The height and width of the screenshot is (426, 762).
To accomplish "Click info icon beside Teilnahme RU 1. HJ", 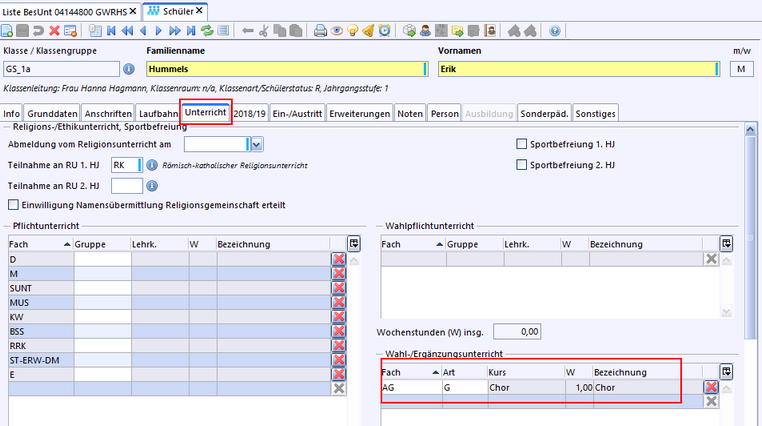I will (x=152, y=165).
